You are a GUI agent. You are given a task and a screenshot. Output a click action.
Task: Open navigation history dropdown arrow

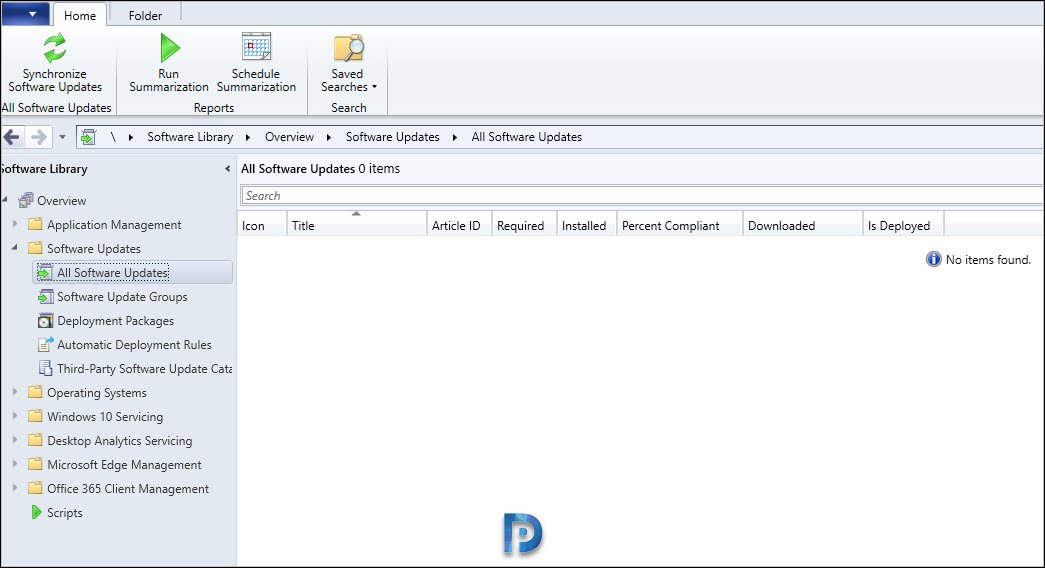coord(62,137)
